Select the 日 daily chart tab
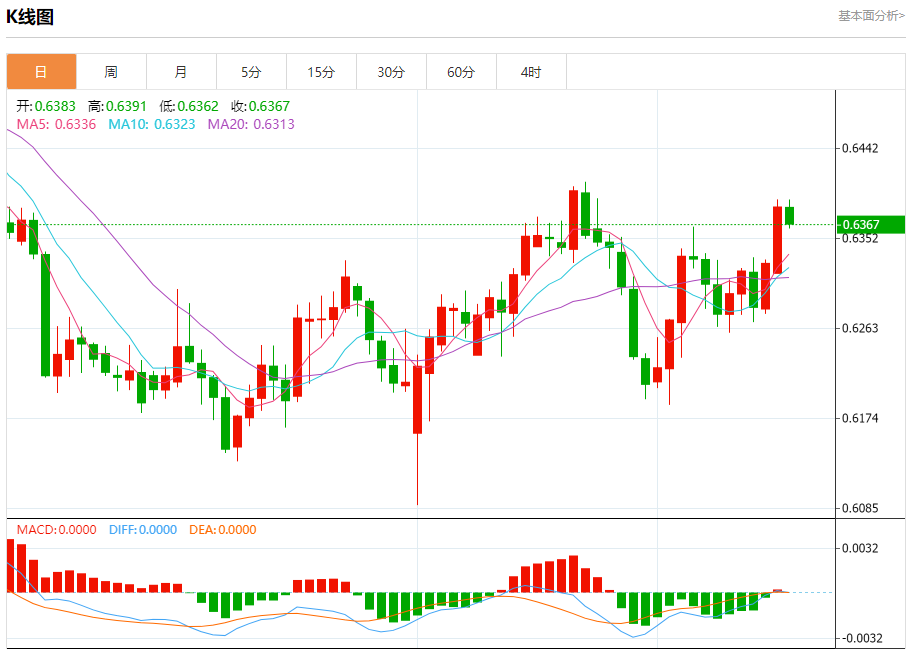 (x=41, y=72)
